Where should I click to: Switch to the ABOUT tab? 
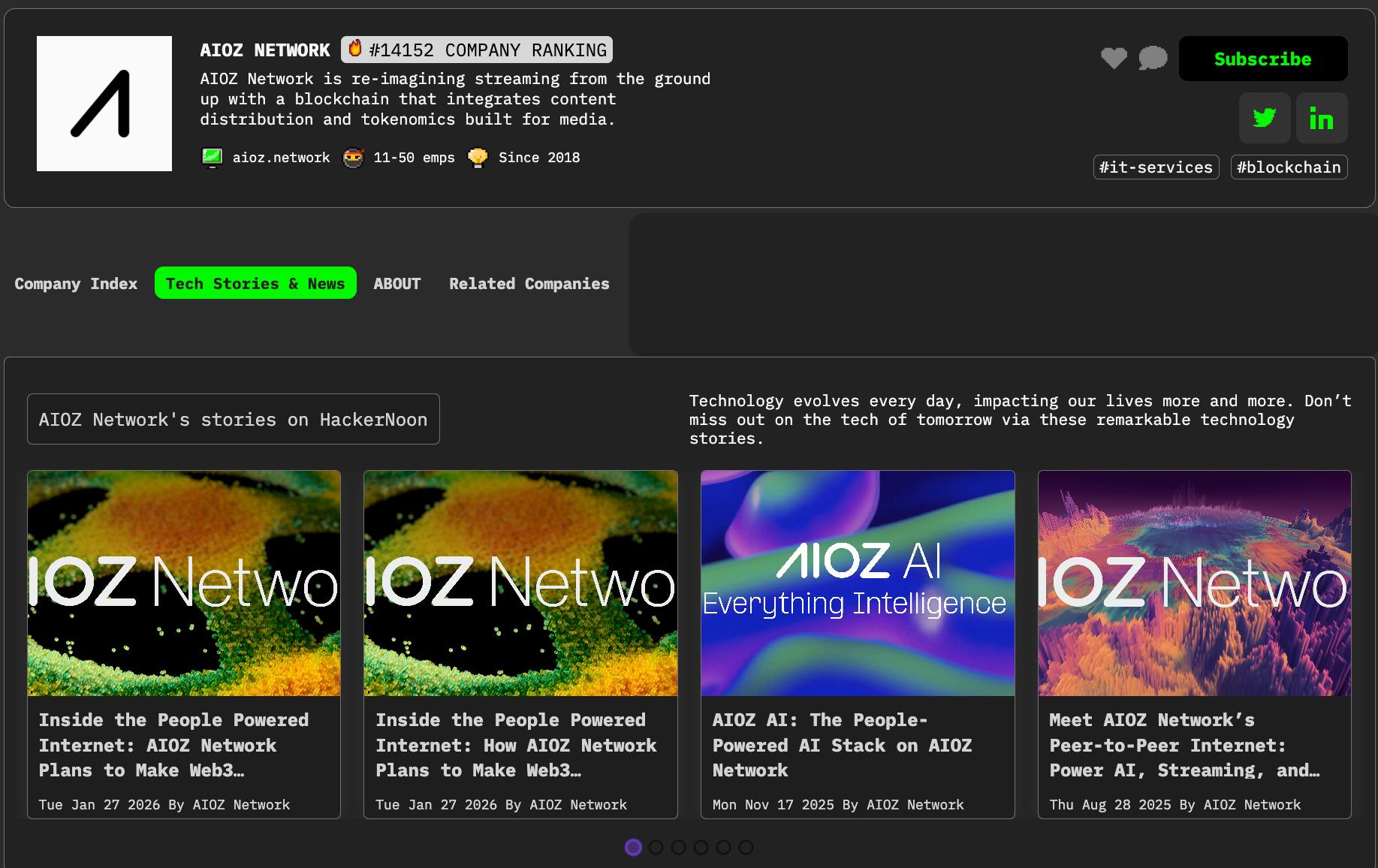point(397,284)
